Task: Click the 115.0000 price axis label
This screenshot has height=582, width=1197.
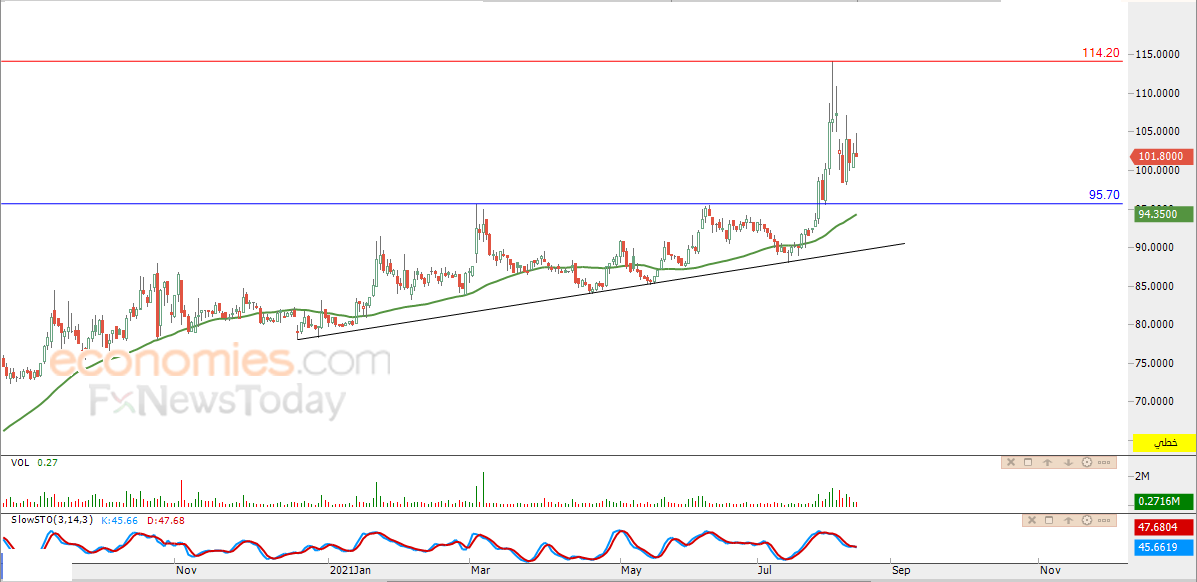Action: click(x=1159, y=54)
